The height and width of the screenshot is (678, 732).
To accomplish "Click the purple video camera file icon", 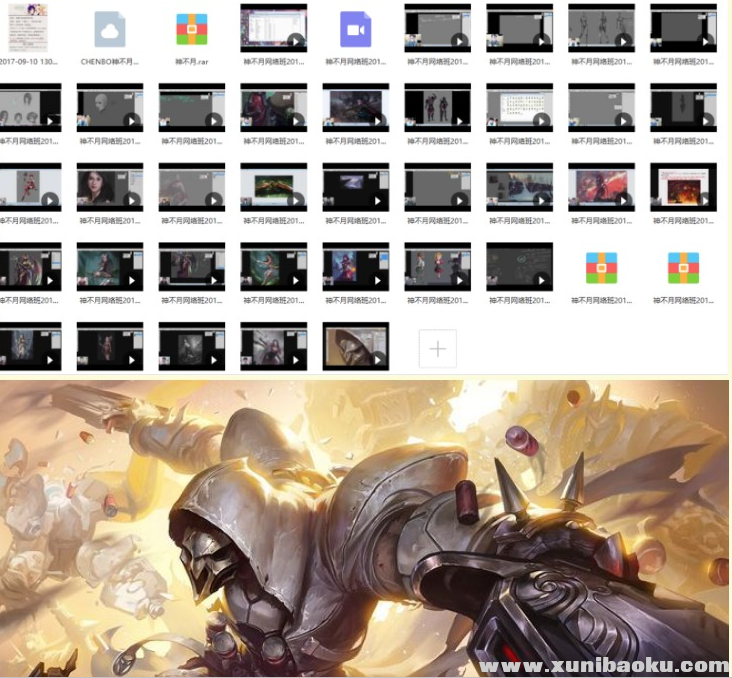I will point(355,29).
